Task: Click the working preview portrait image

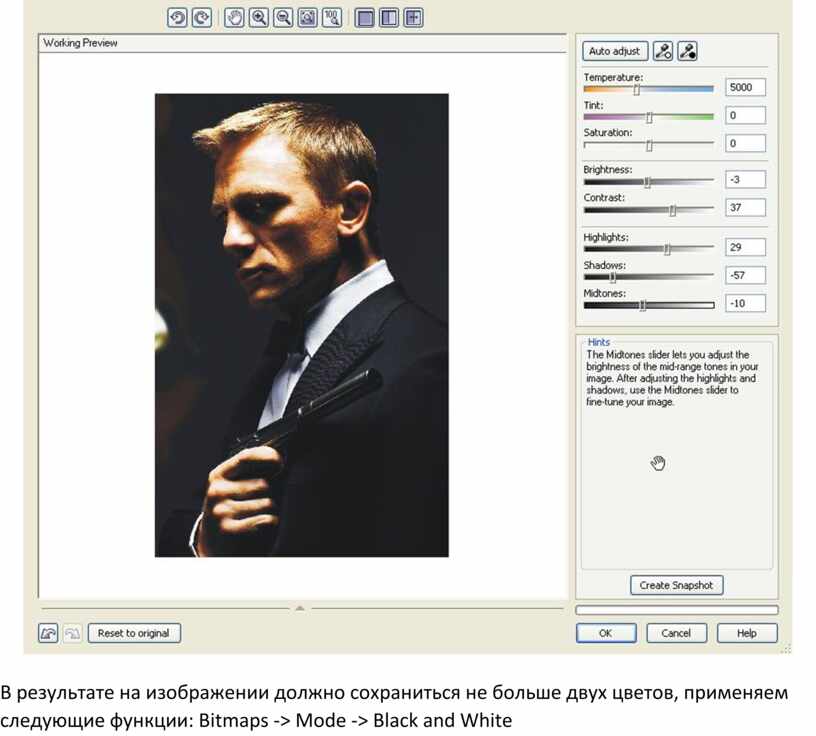Action: [302, 325]
